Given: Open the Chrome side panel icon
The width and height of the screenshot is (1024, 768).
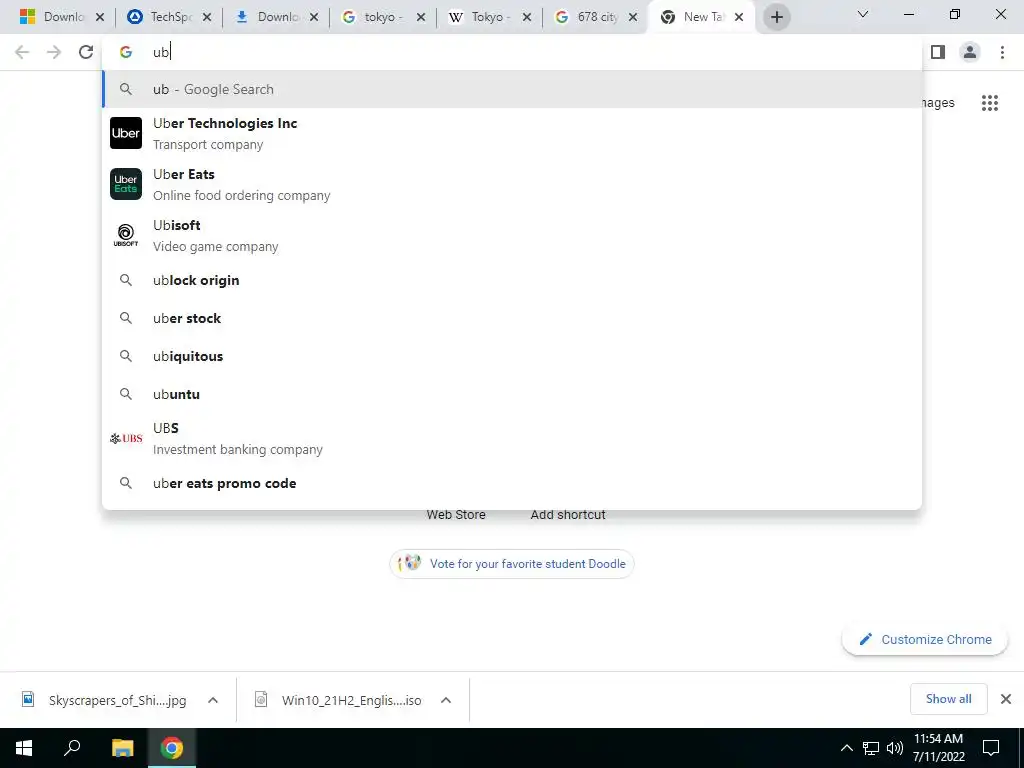Looking at the screenshot, I should [938, 52].
